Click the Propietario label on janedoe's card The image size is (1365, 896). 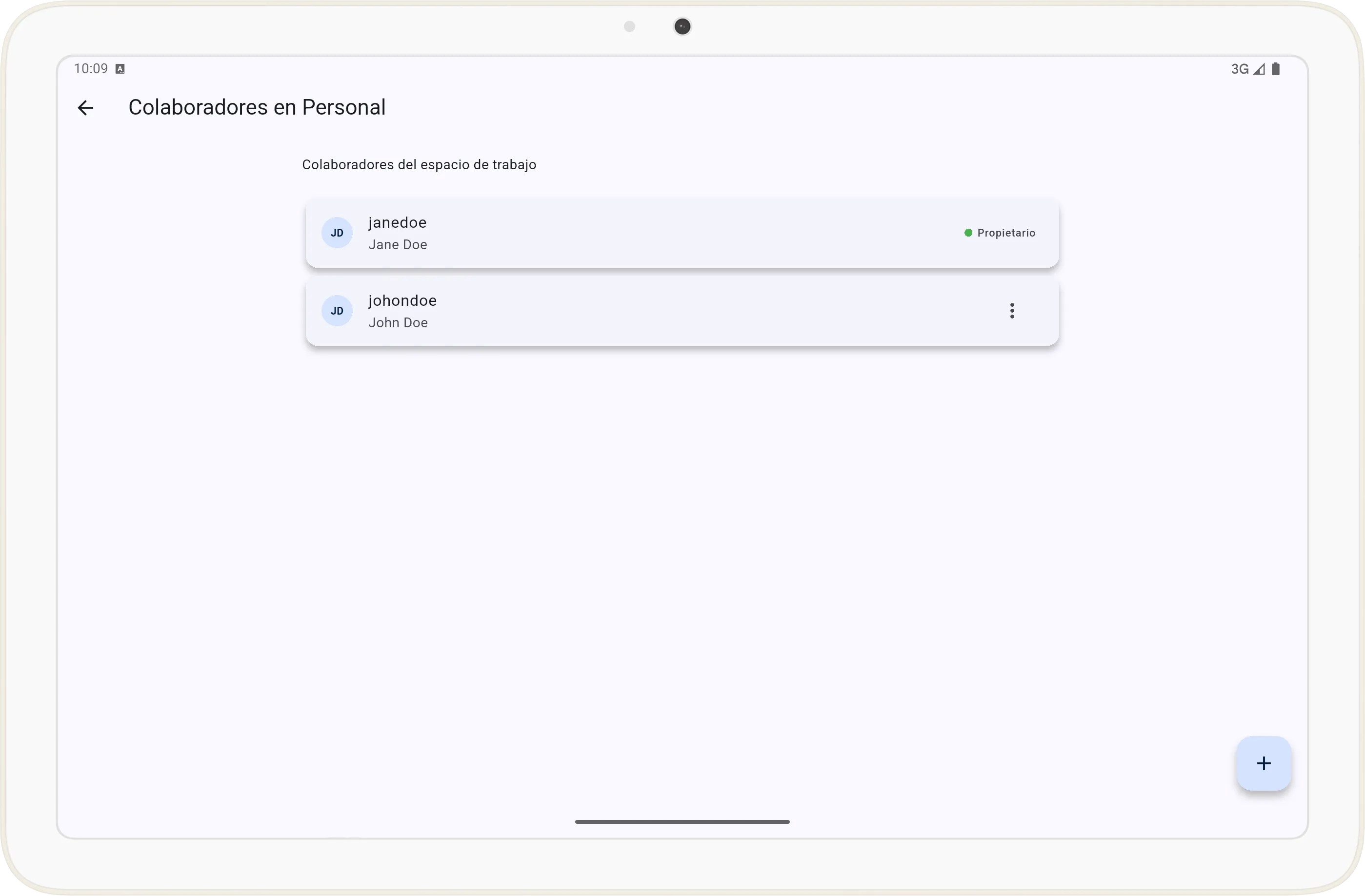(x=1006, y=233)
